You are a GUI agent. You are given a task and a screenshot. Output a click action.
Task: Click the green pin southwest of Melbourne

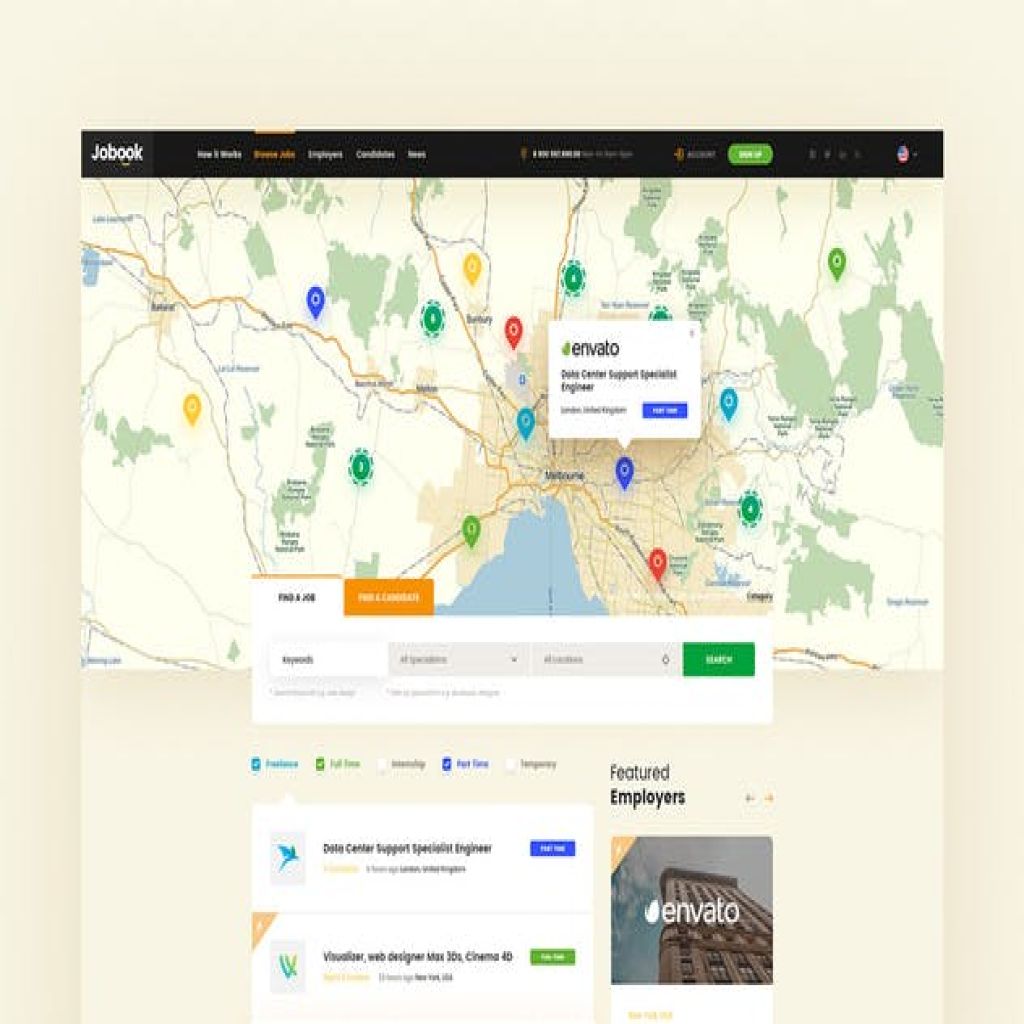471,531
